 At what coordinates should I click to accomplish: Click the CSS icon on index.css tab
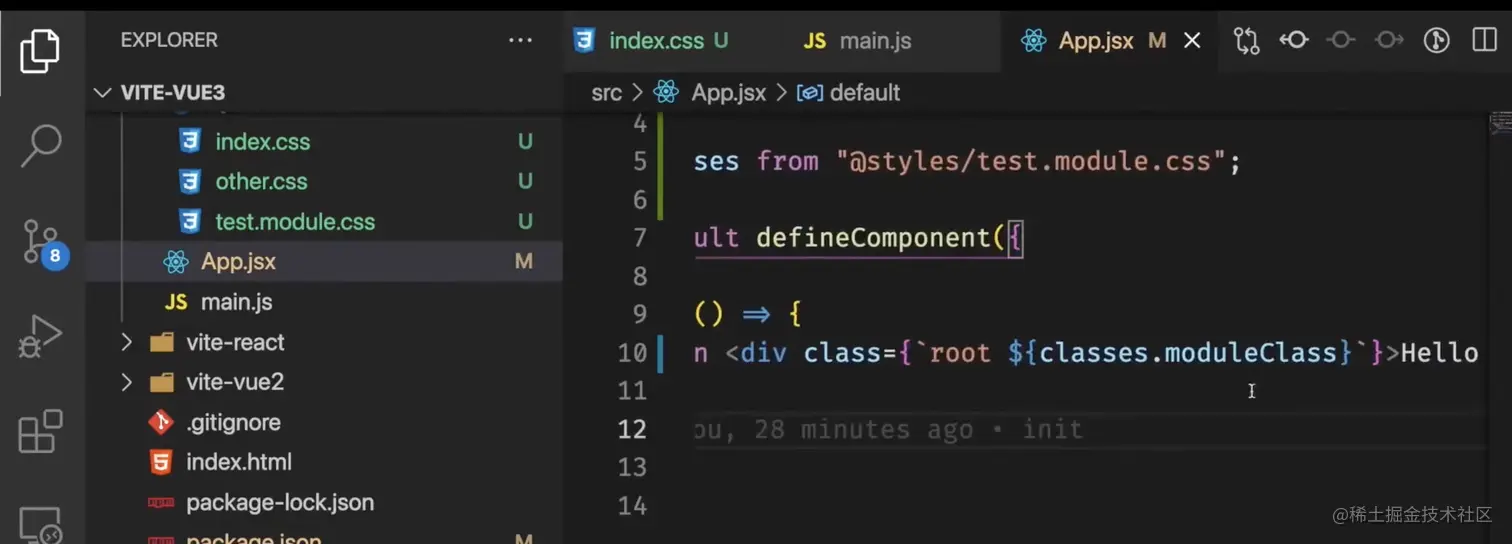point(584,40)
